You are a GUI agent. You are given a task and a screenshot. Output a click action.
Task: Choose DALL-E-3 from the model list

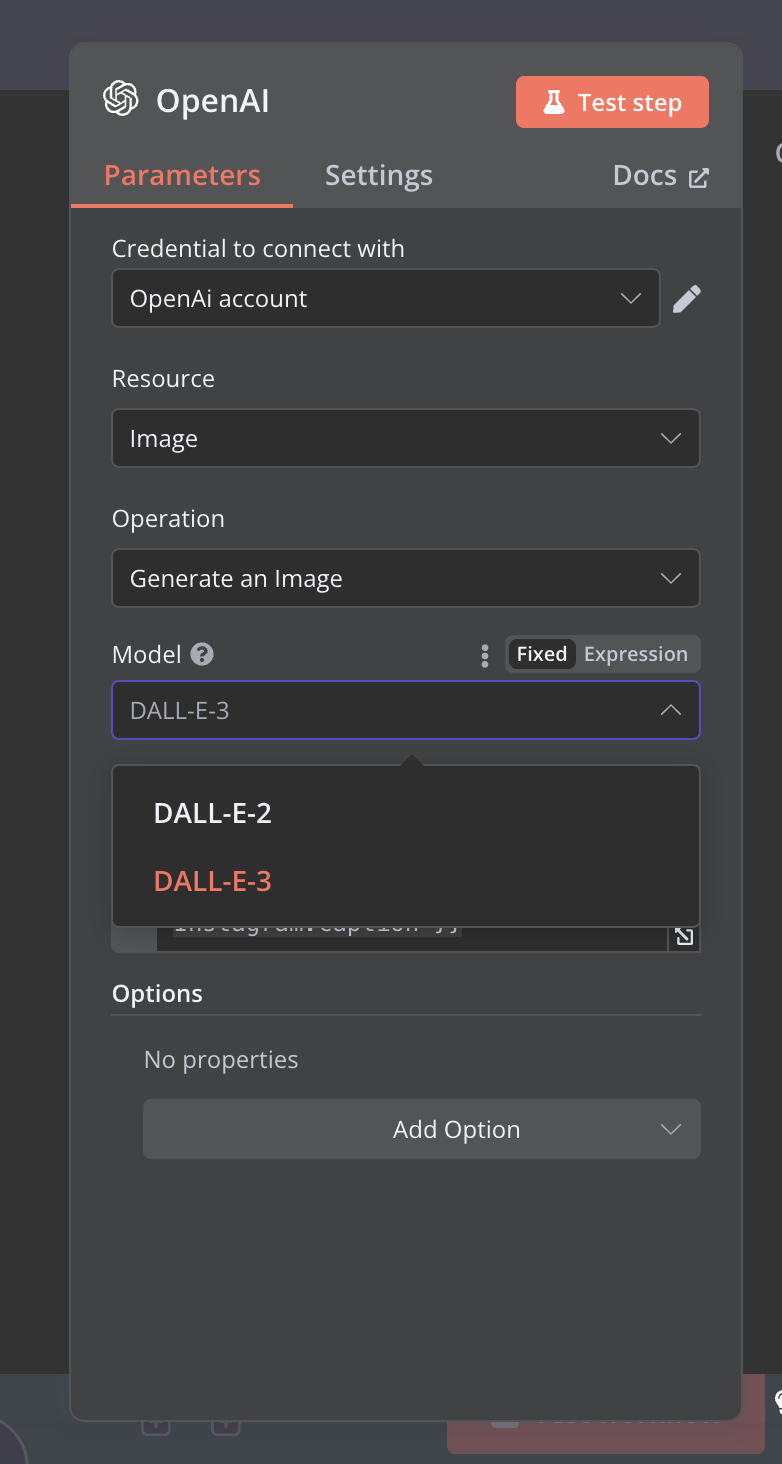coord(406,881)
